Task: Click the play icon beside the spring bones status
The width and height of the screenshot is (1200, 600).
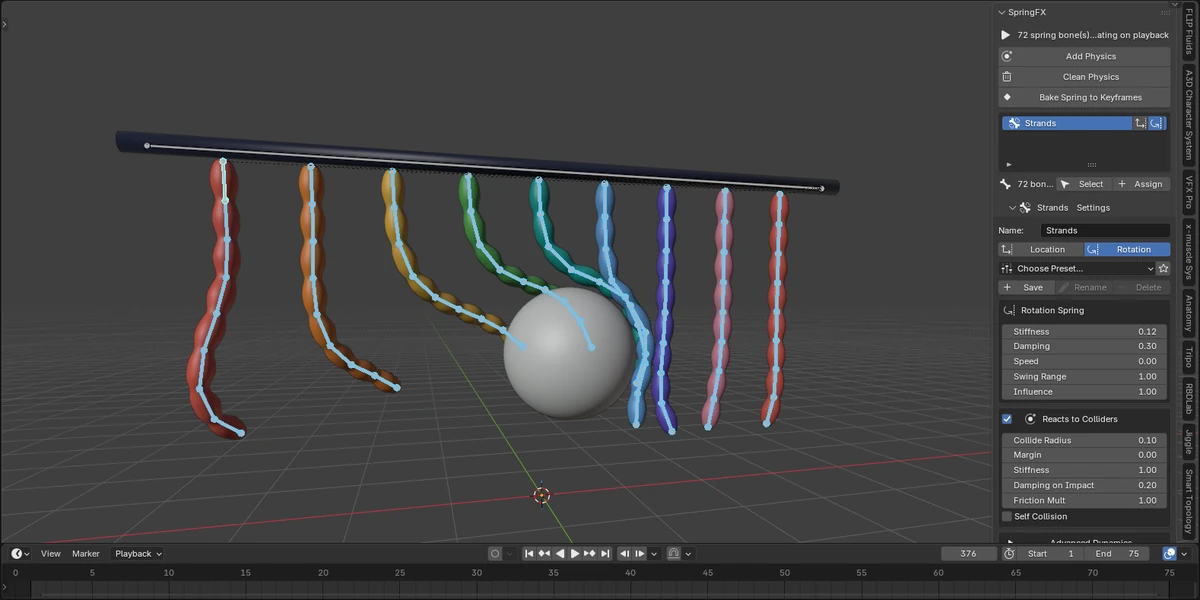Action: pyautogui.click(x=1006, y=35)
